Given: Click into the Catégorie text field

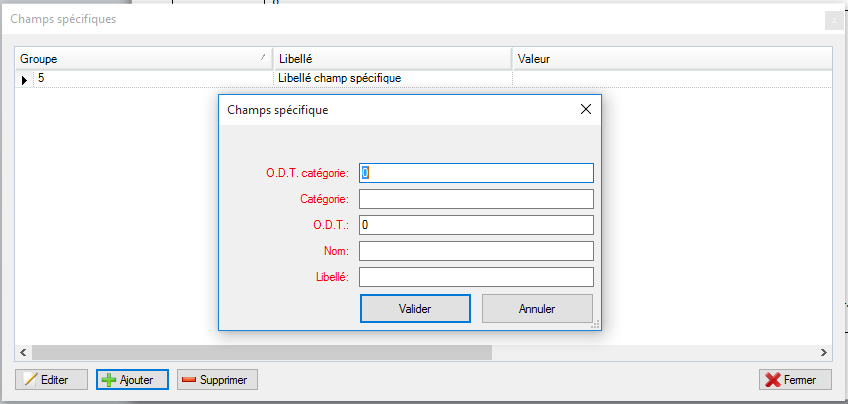Looking at the screenshot, I should pyautogui.click(x=476, y=199).
